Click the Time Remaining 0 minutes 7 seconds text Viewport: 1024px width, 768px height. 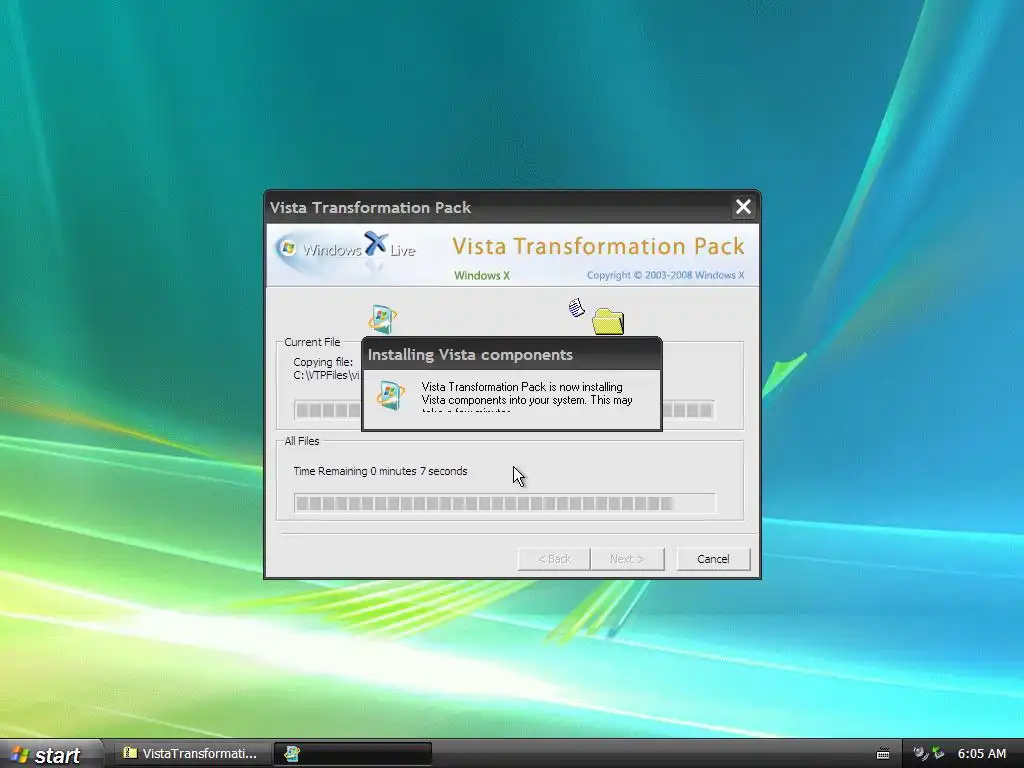(x=380, y=471)
